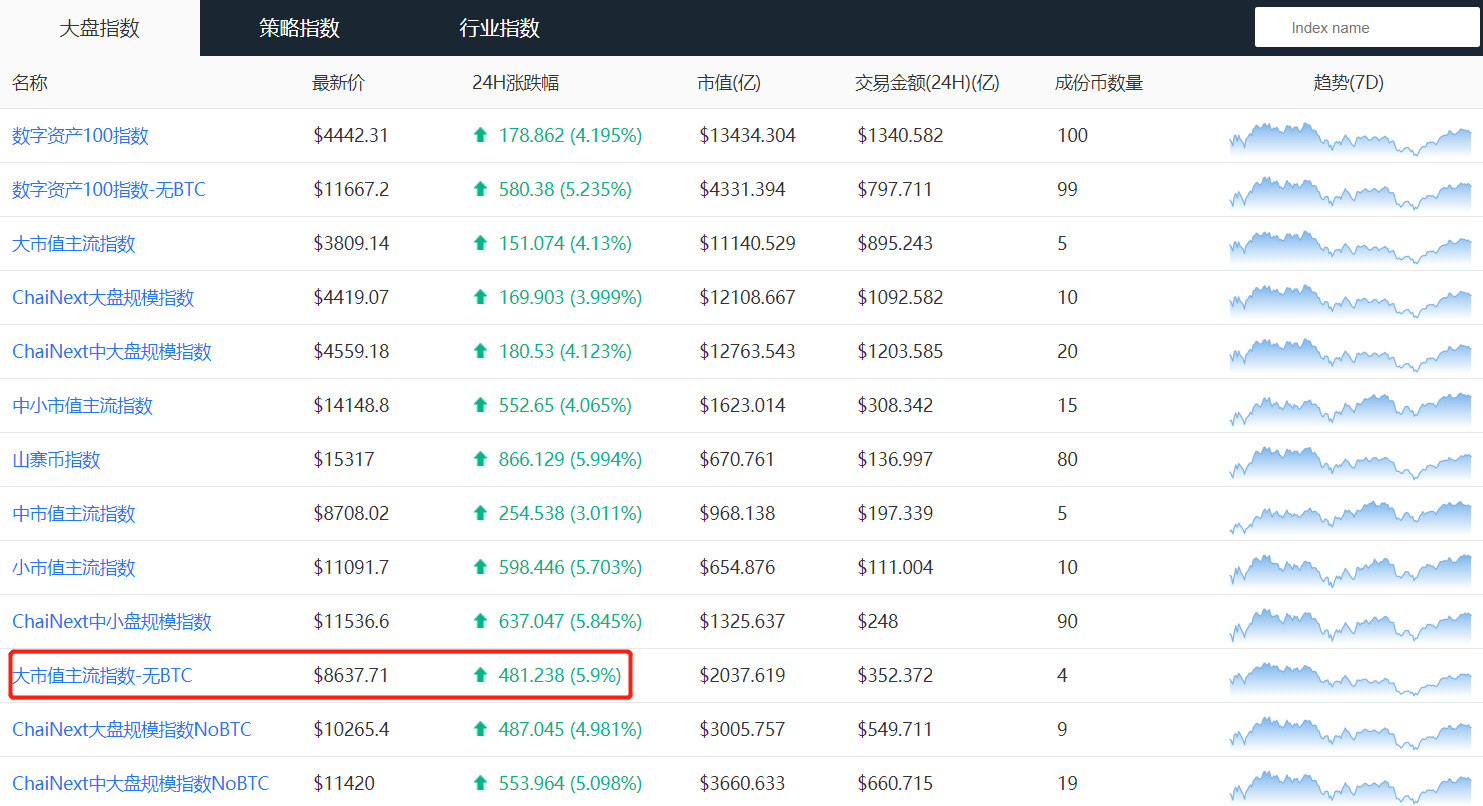
Task: Select trading volume $660.715
Action: (895, 784)
